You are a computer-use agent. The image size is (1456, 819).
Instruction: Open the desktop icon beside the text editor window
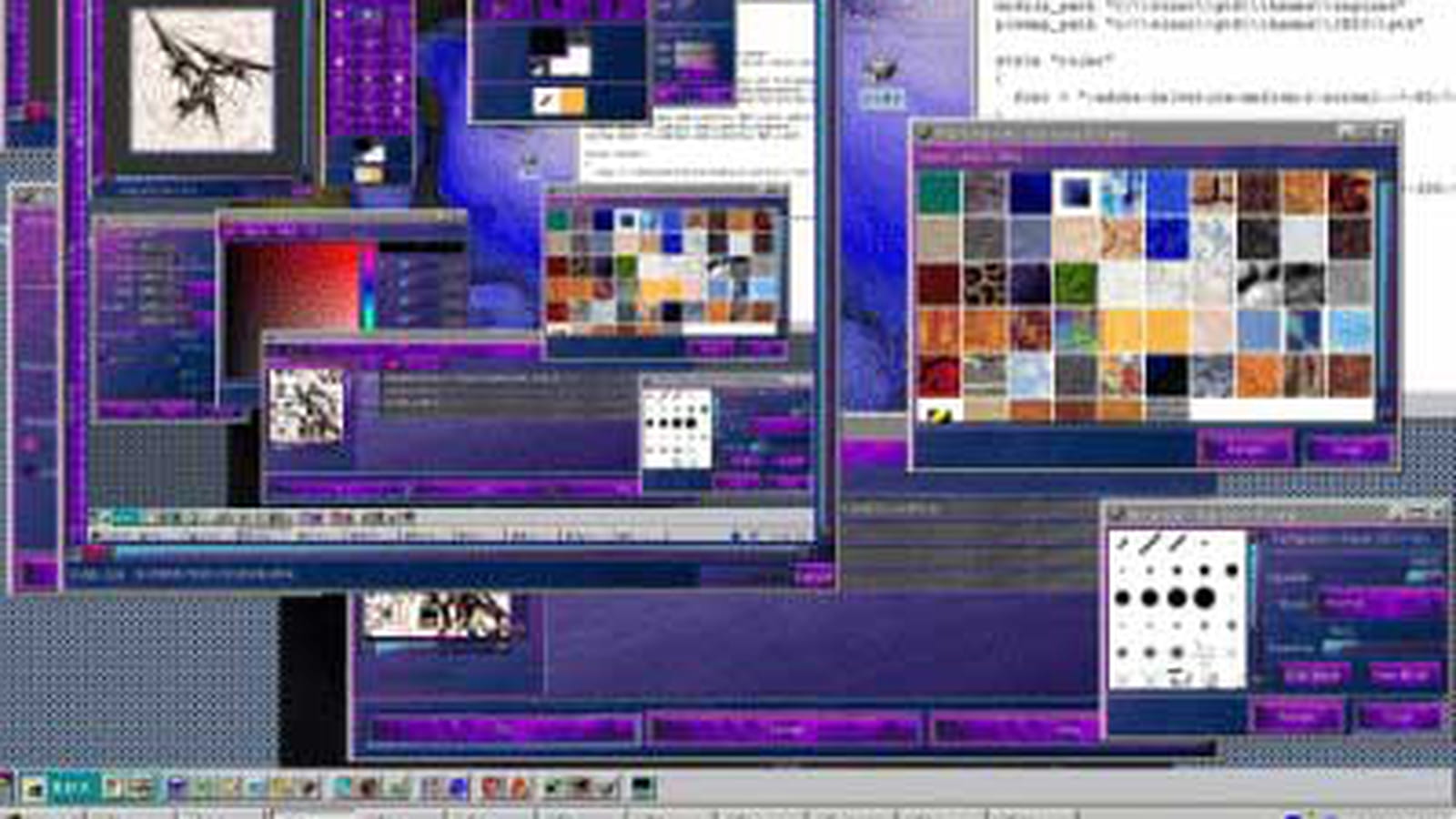(x=881, y=80)
